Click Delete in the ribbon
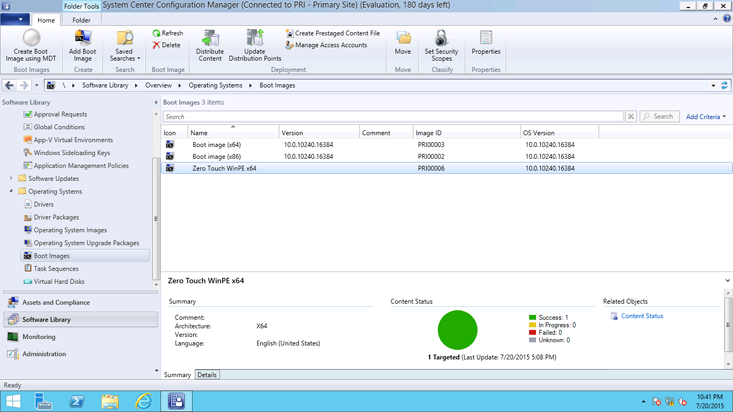This screenshot has width=733, height=412. (x=167, y=45)
